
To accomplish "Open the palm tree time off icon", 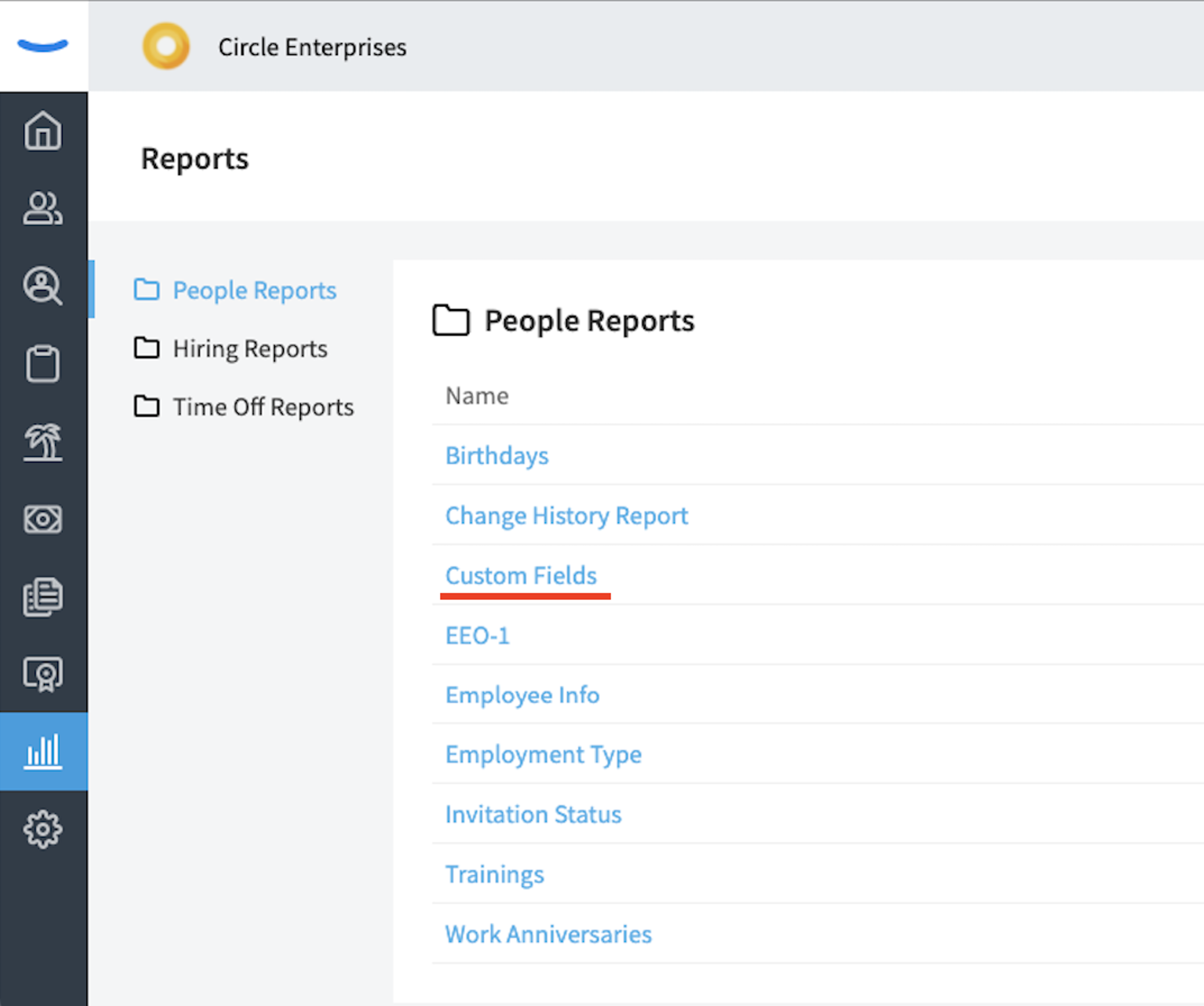I will (x=43, y=442).
